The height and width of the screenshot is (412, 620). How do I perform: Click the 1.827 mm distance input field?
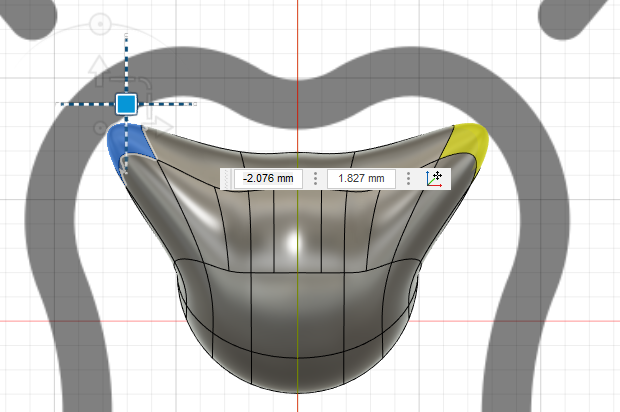[x=361, y=179]
